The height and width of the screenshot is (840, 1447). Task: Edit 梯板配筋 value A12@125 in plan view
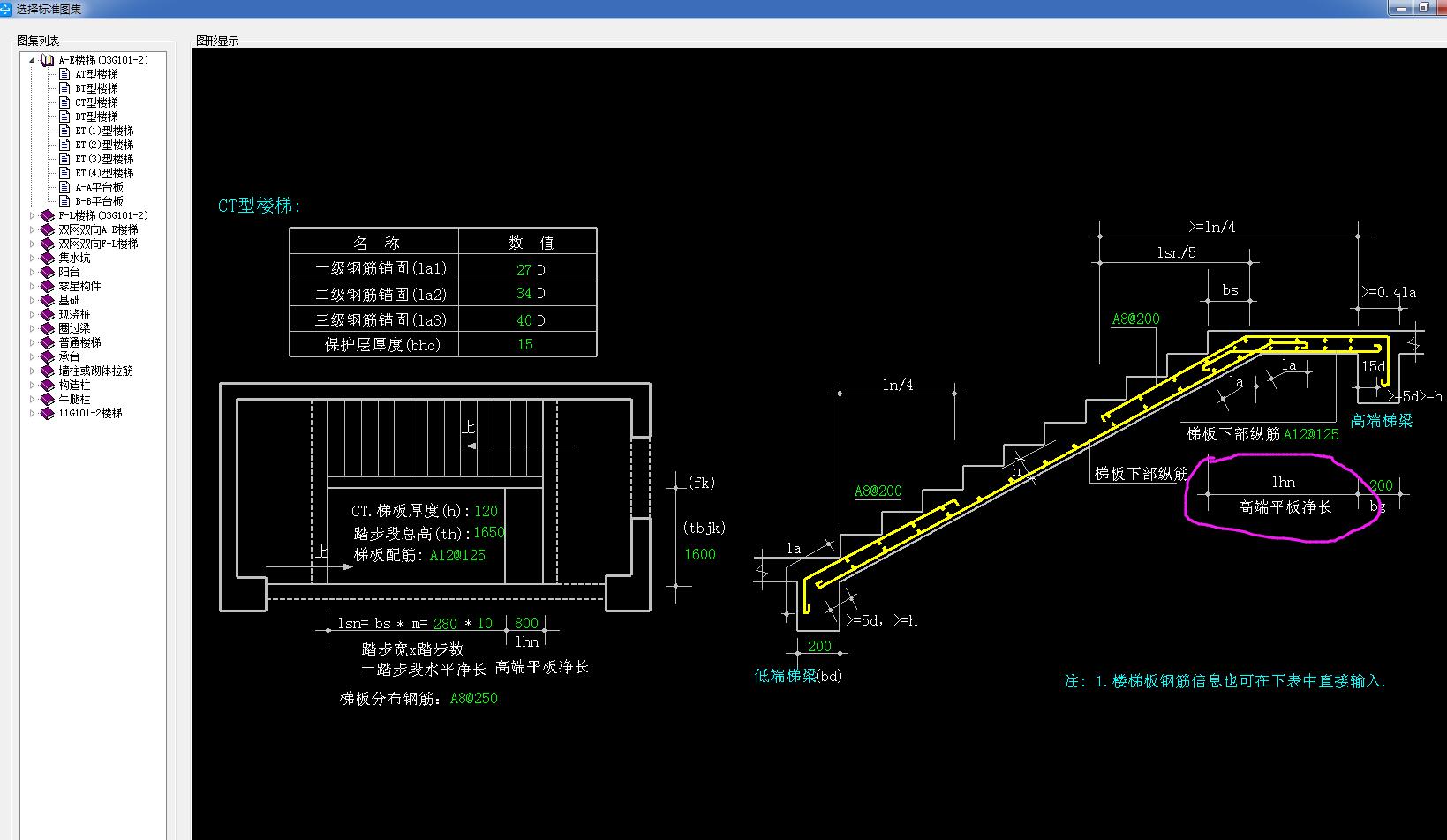tap(457, 555)
